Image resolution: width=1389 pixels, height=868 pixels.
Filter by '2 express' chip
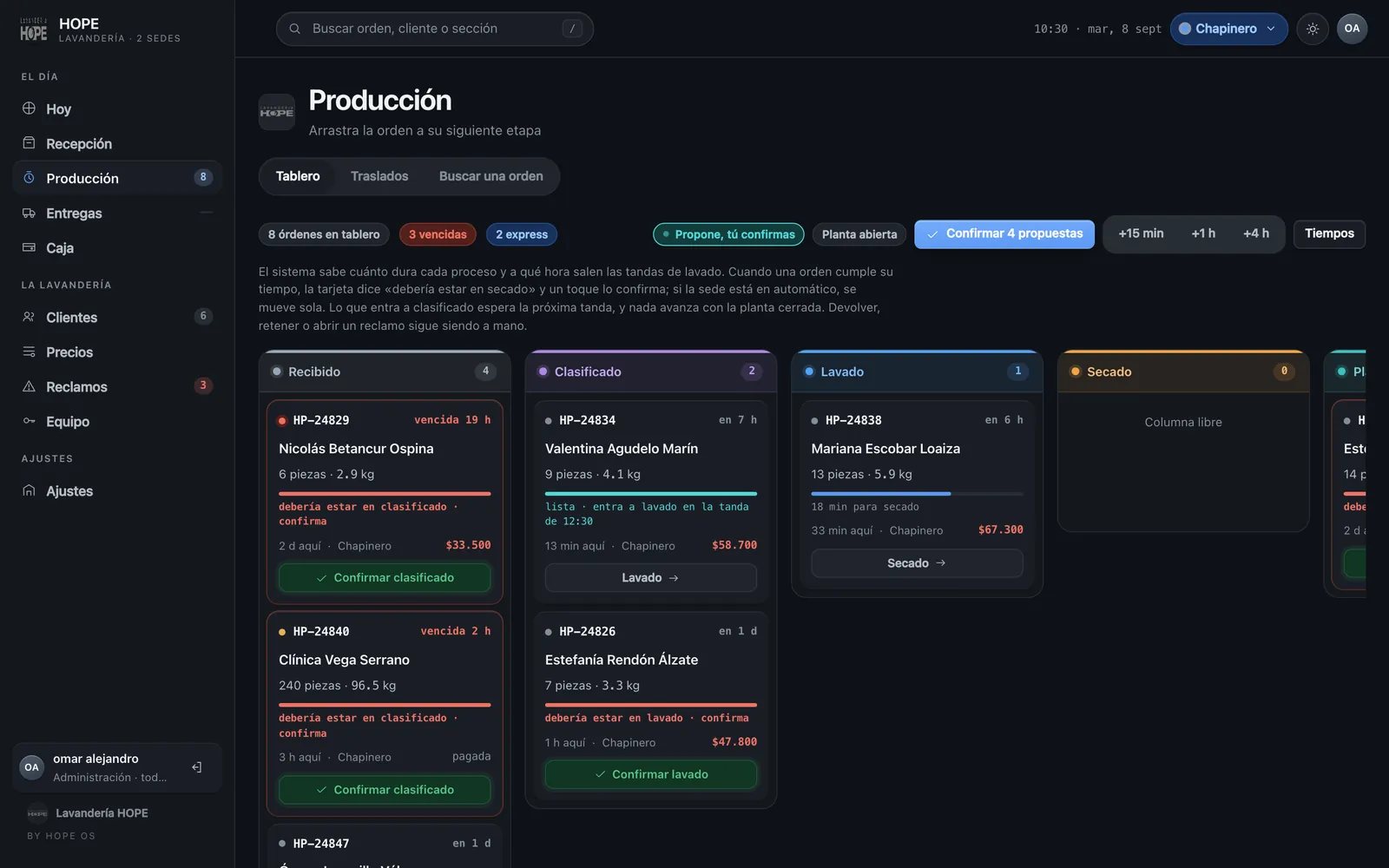(x=522, y=234)
